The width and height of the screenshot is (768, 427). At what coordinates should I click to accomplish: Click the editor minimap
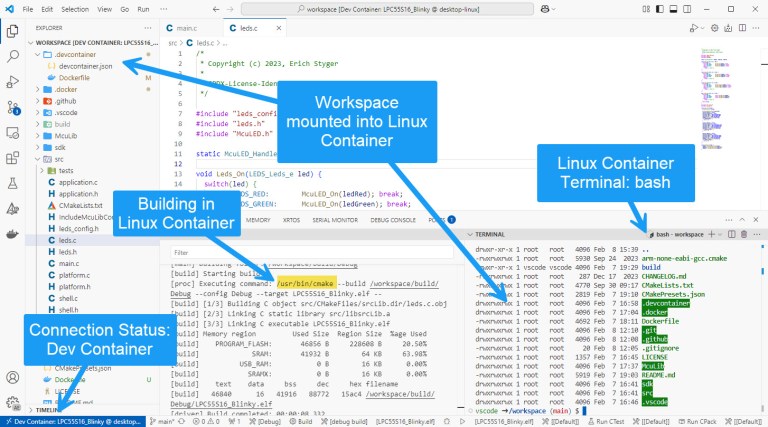[x=717, y=98]
